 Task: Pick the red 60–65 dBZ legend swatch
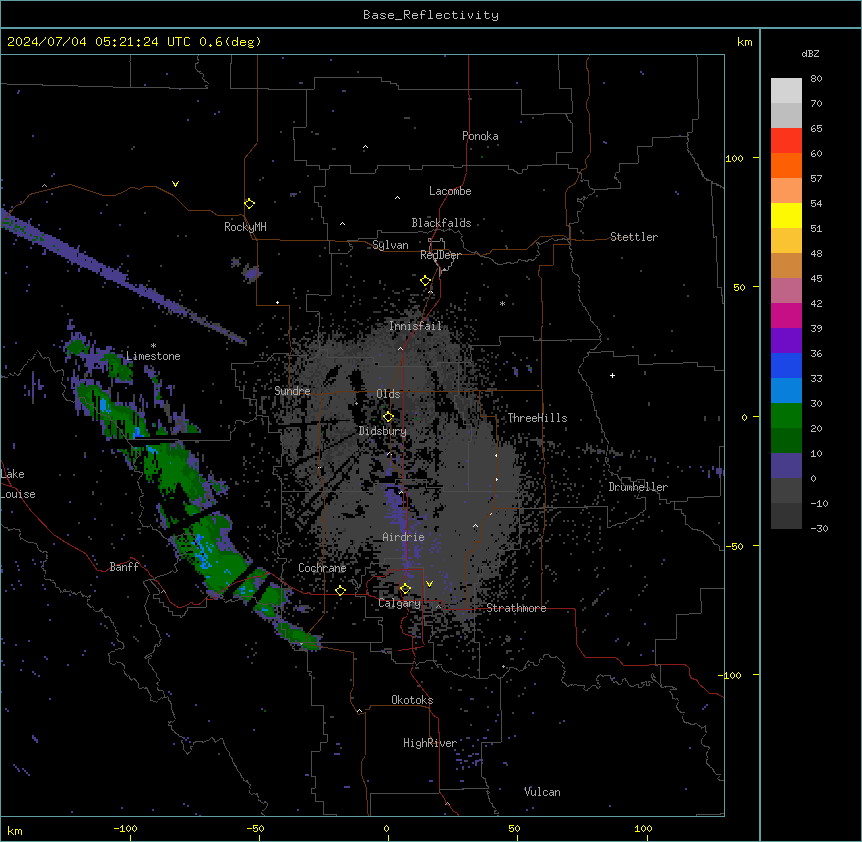pos(786,141)
